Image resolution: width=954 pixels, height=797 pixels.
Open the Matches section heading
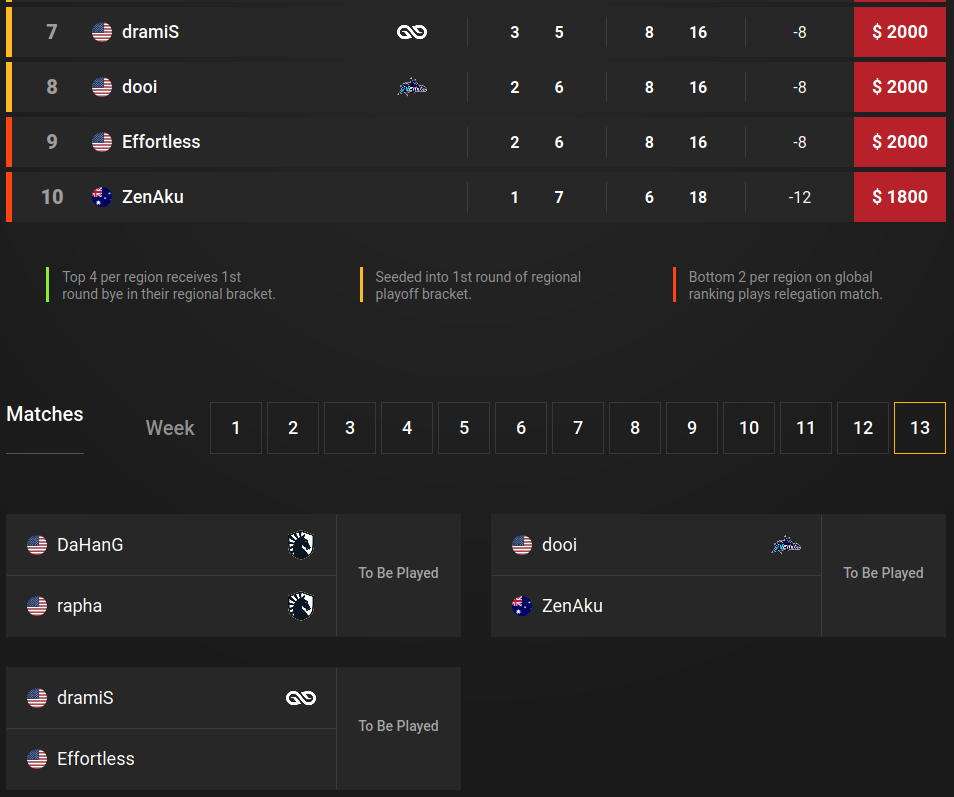(44, 414)
